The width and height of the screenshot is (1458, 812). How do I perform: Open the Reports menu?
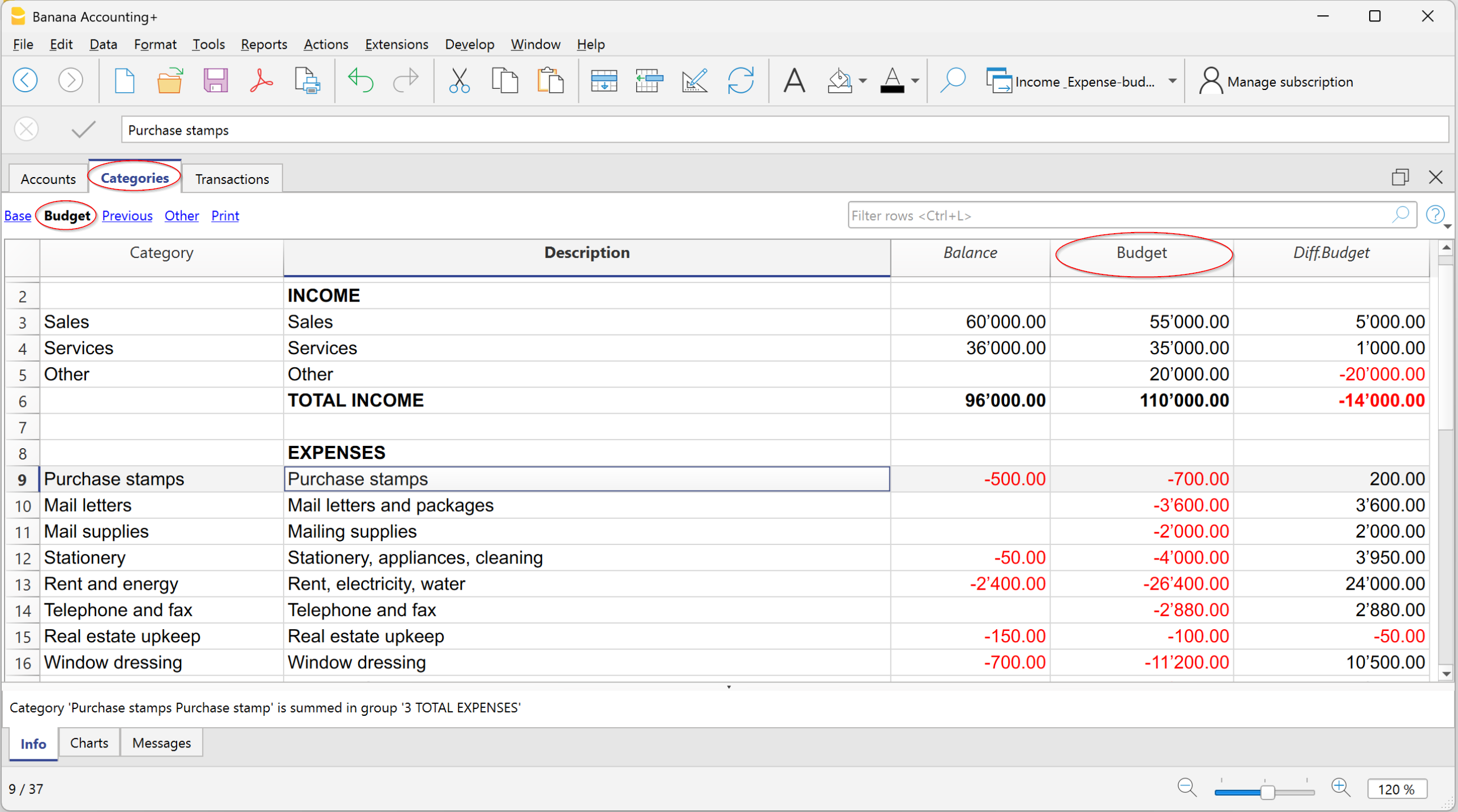pos(264,44)
